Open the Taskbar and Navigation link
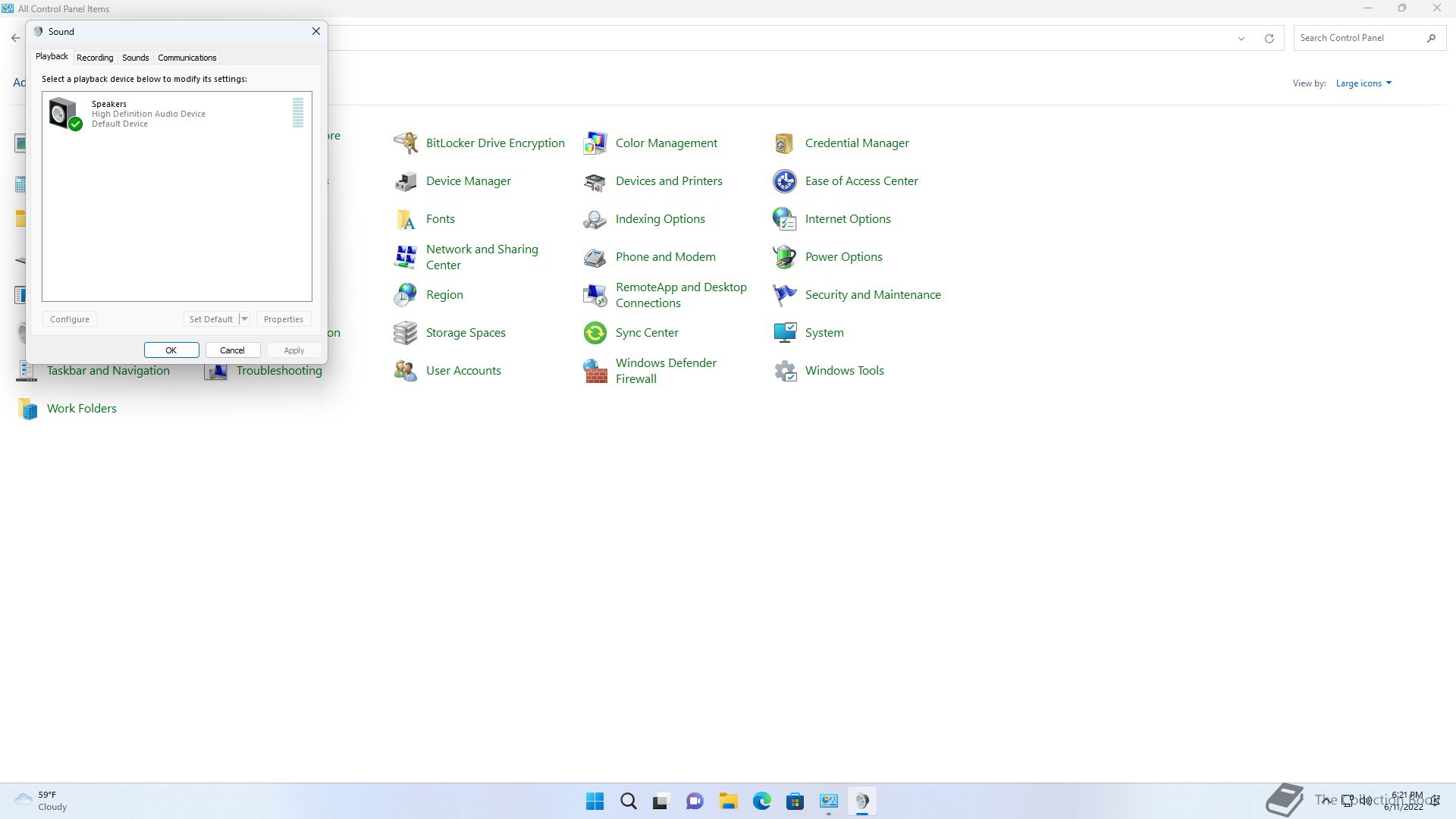1456x819 pixels. coord(108,370)
